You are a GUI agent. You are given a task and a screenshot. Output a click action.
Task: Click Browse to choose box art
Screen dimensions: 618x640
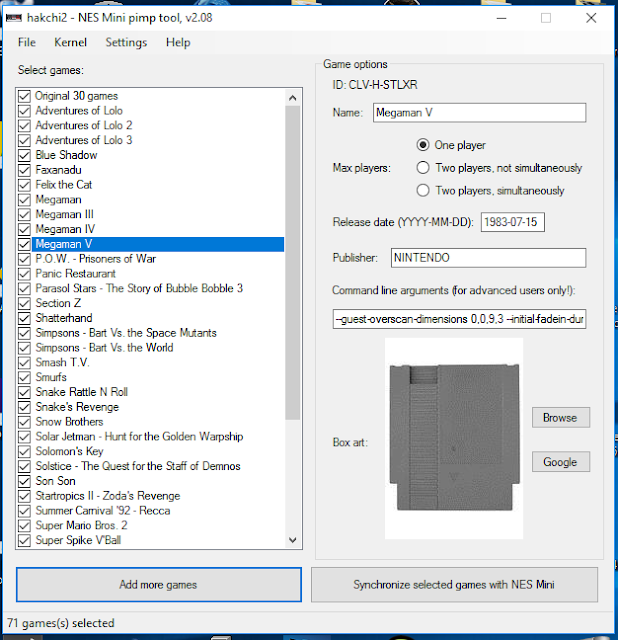point(560,417)
